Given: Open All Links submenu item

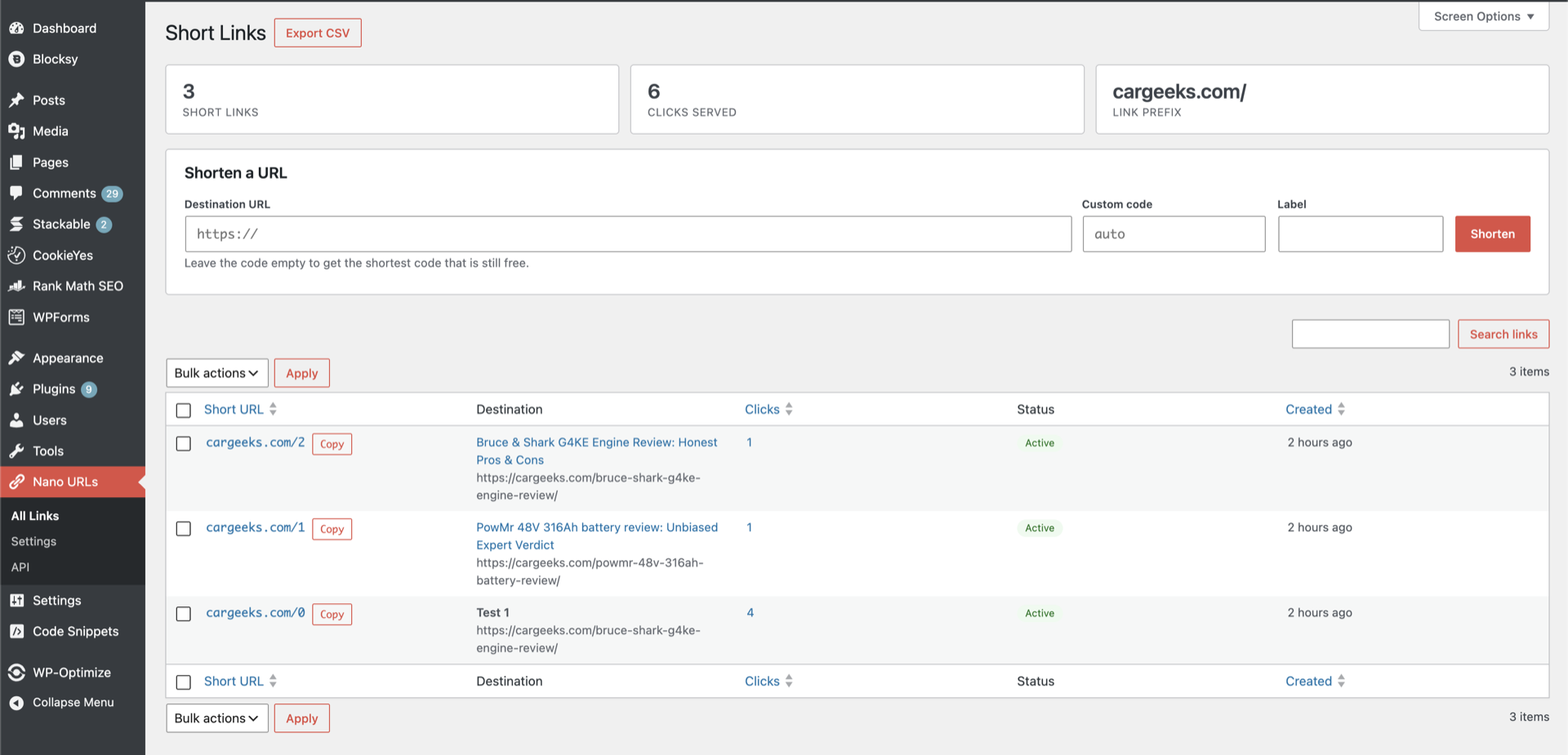Looking at the screenshot, I should point(35,516).
